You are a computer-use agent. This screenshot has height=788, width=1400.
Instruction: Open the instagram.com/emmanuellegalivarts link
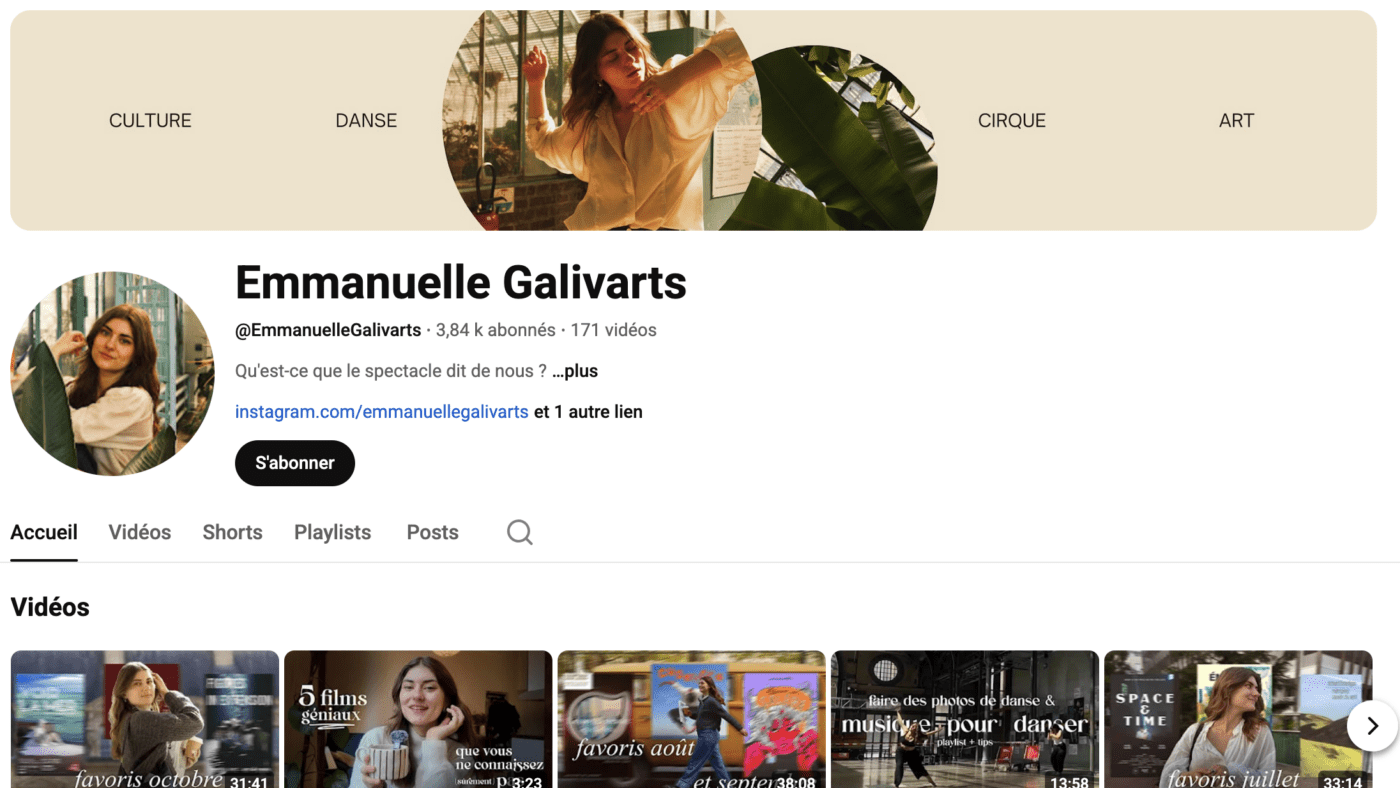point(381,412)
